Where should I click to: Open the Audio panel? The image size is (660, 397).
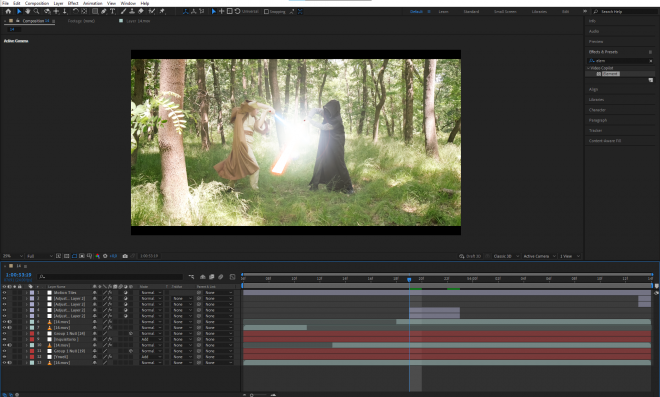point(594,31)
